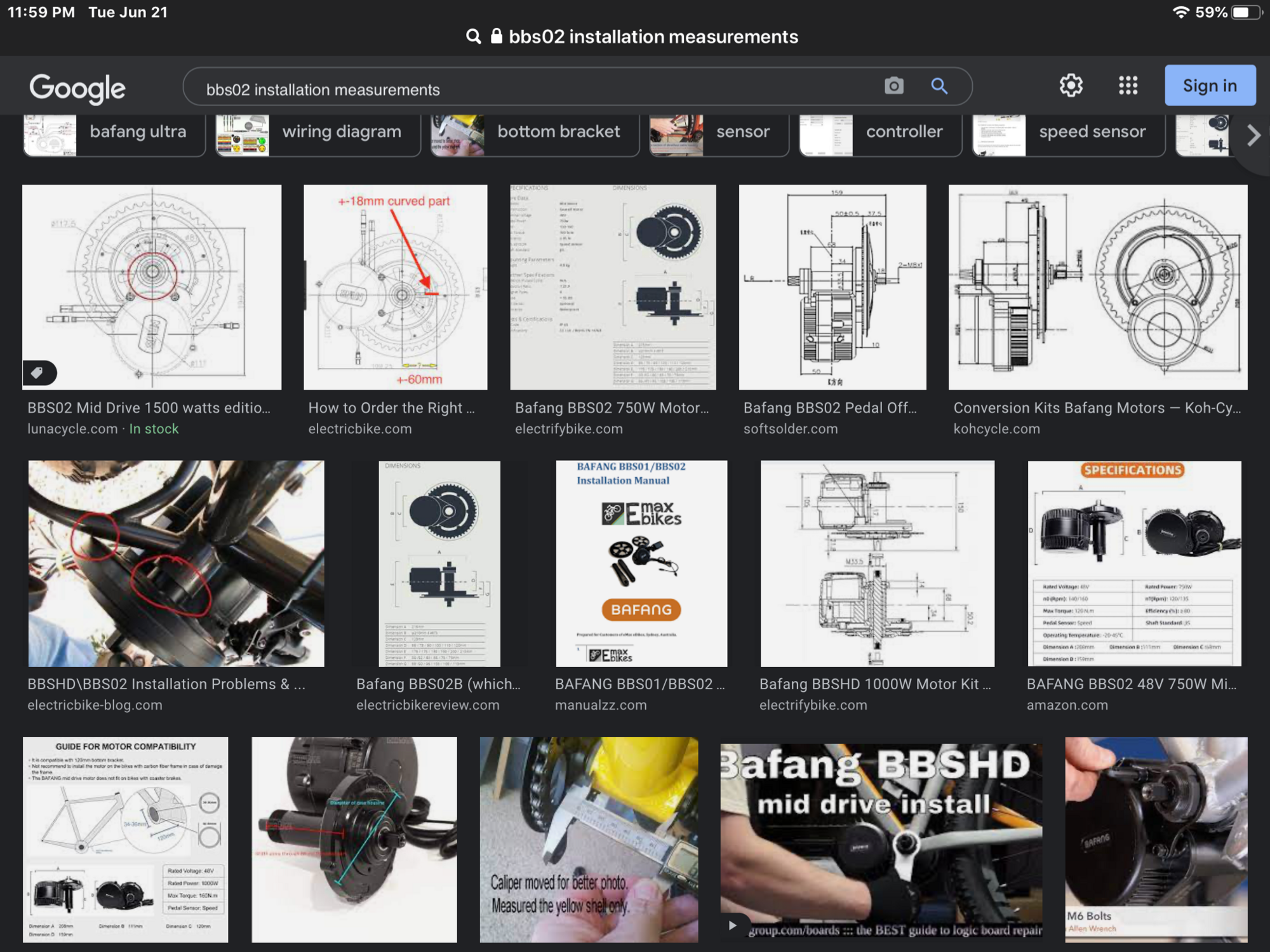Open BBSHD 1000W Motor Kit drawing thumbnail
The width and height of the screenshot is (1270, 952).
click(877, 564)
